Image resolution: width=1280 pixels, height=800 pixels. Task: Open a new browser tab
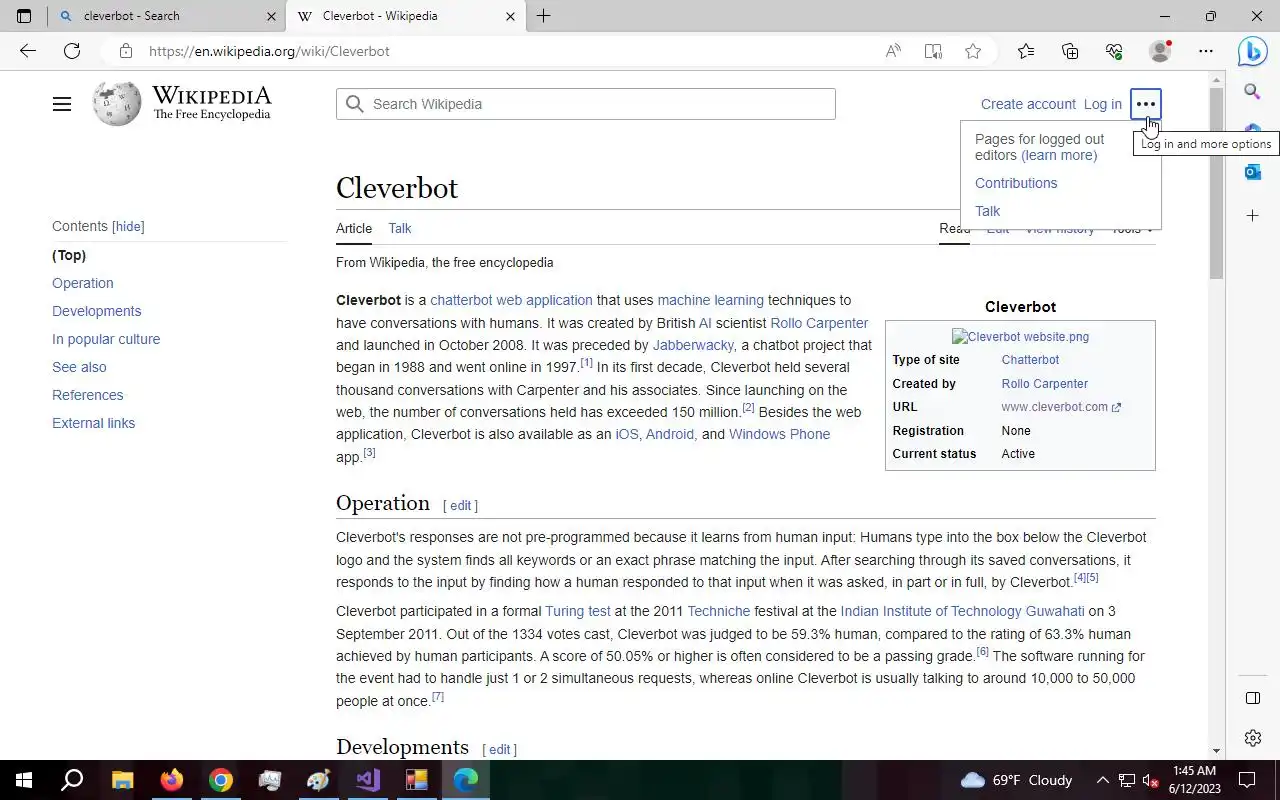(x=543, y=16)
